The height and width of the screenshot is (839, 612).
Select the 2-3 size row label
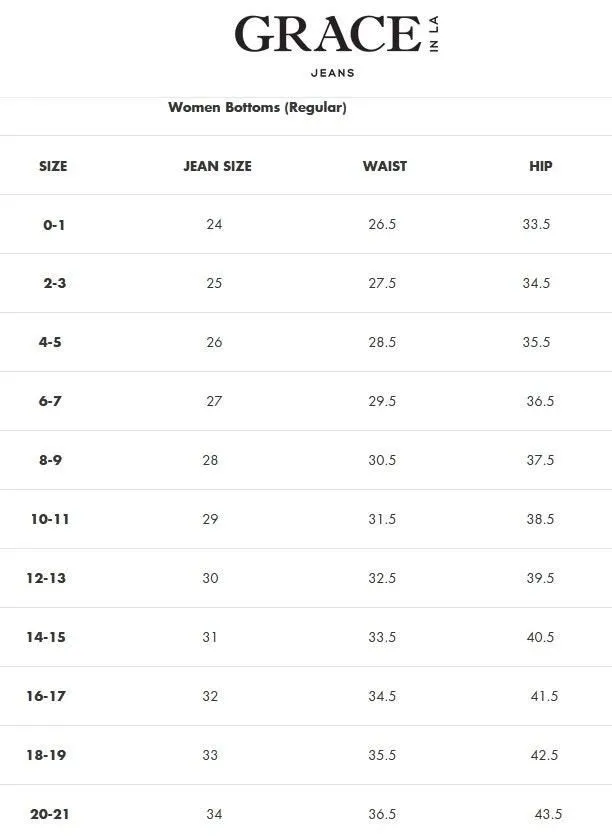[x=55, y=283]
